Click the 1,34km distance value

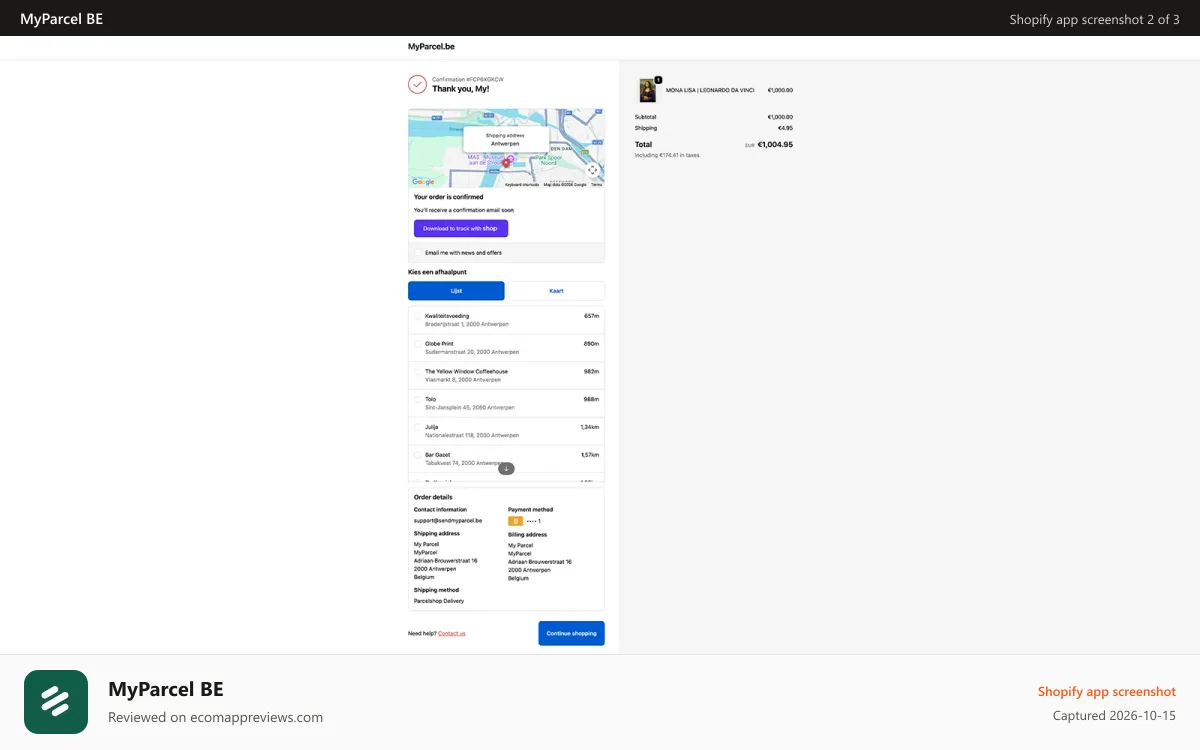tap(589, 427)
